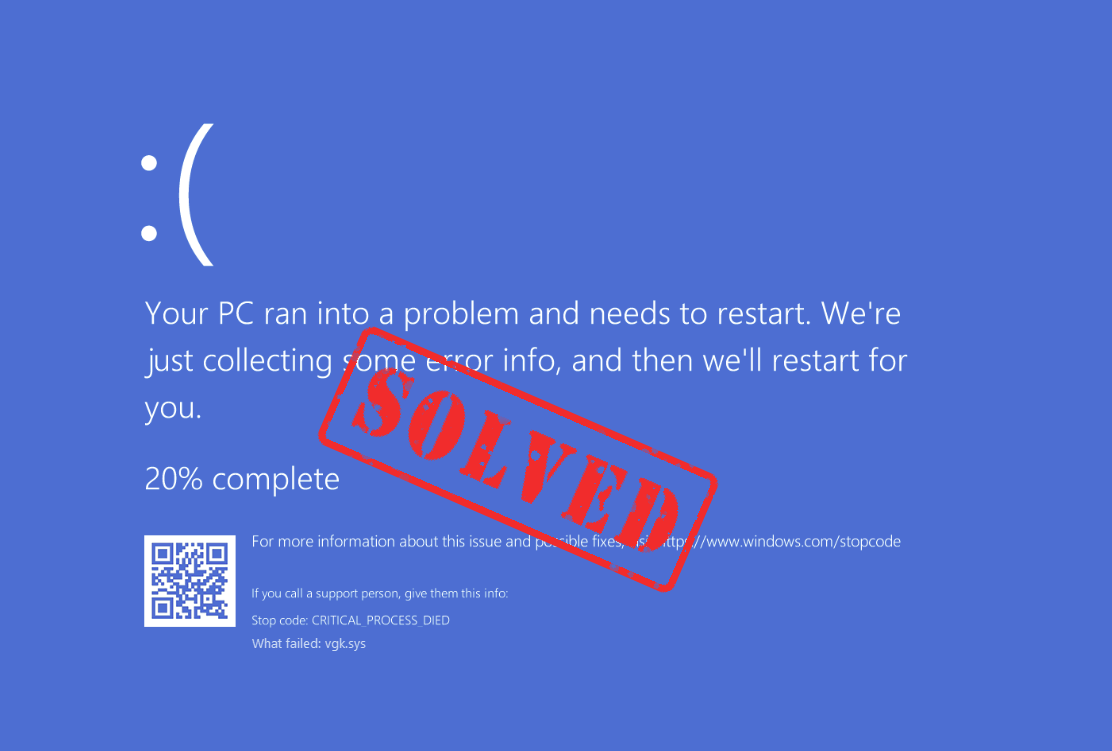Screen dimensions: 1112x751
Task: Click the vgk.sys failed file name
Action: coord(345,644)
